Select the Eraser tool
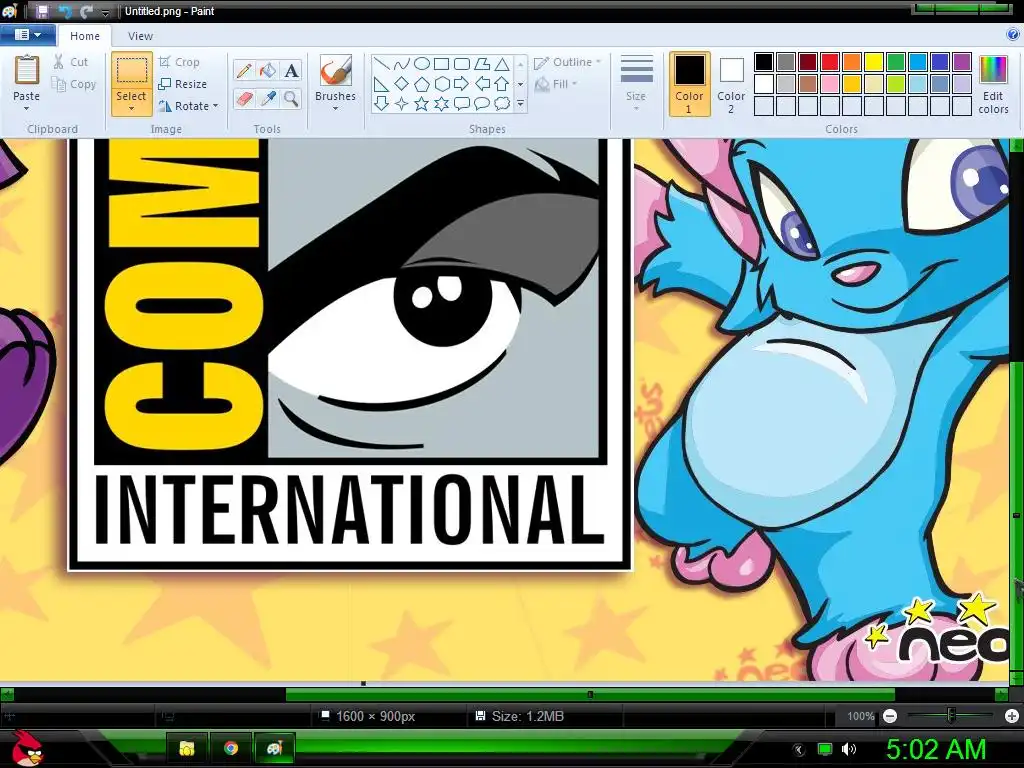Screen dimensions: 1024x768 click(244, 99)
